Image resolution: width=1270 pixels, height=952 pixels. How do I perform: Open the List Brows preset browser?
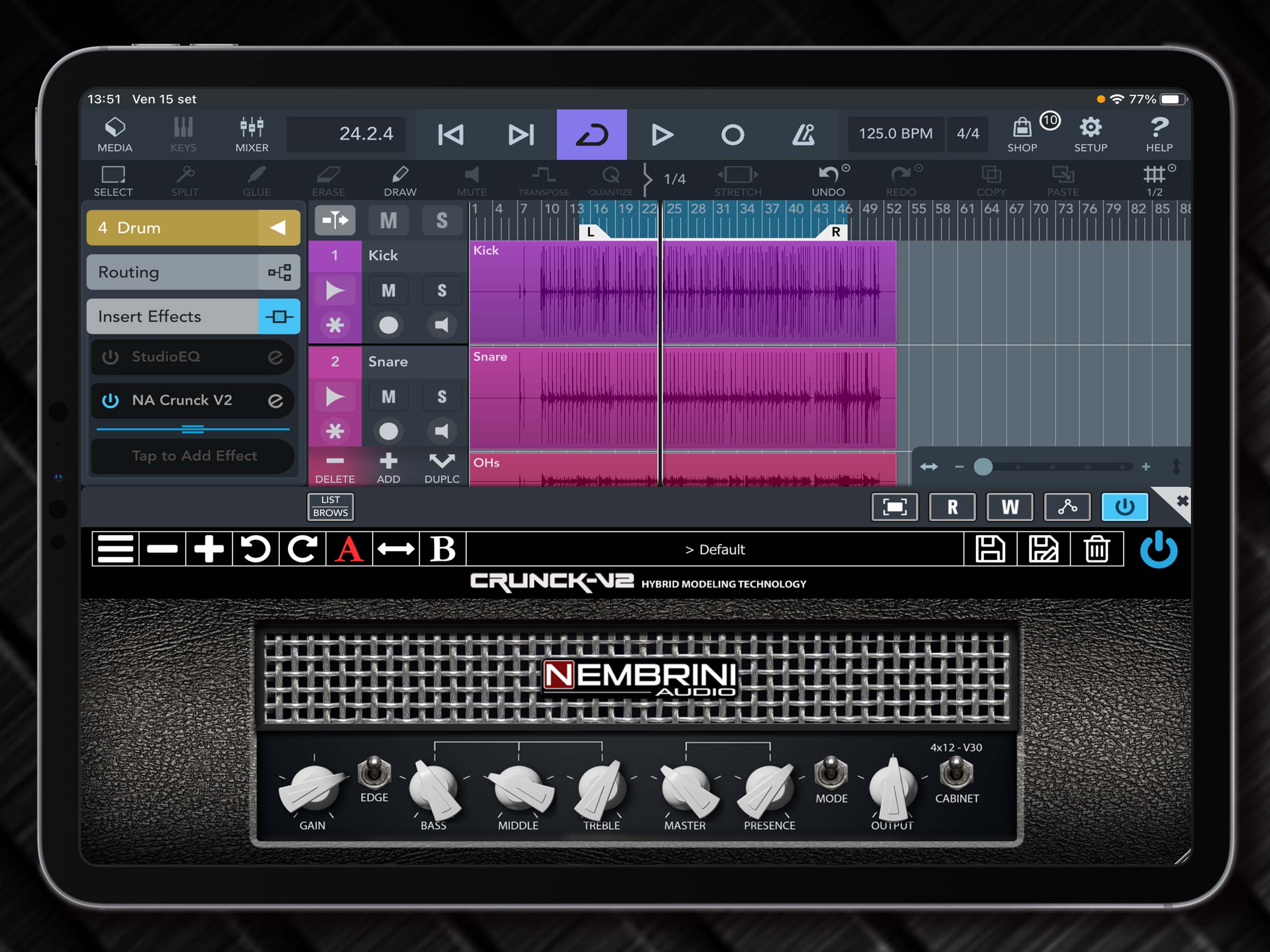pos(330,506)
